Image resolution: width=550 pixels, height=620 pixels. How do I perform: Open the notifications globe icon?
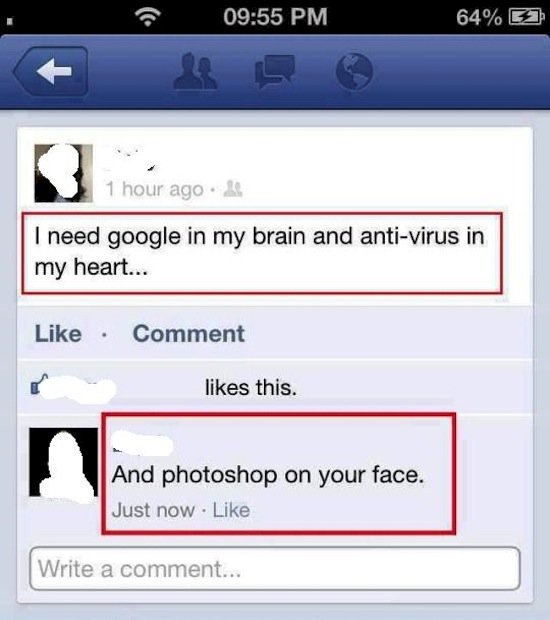coord(354,72)
